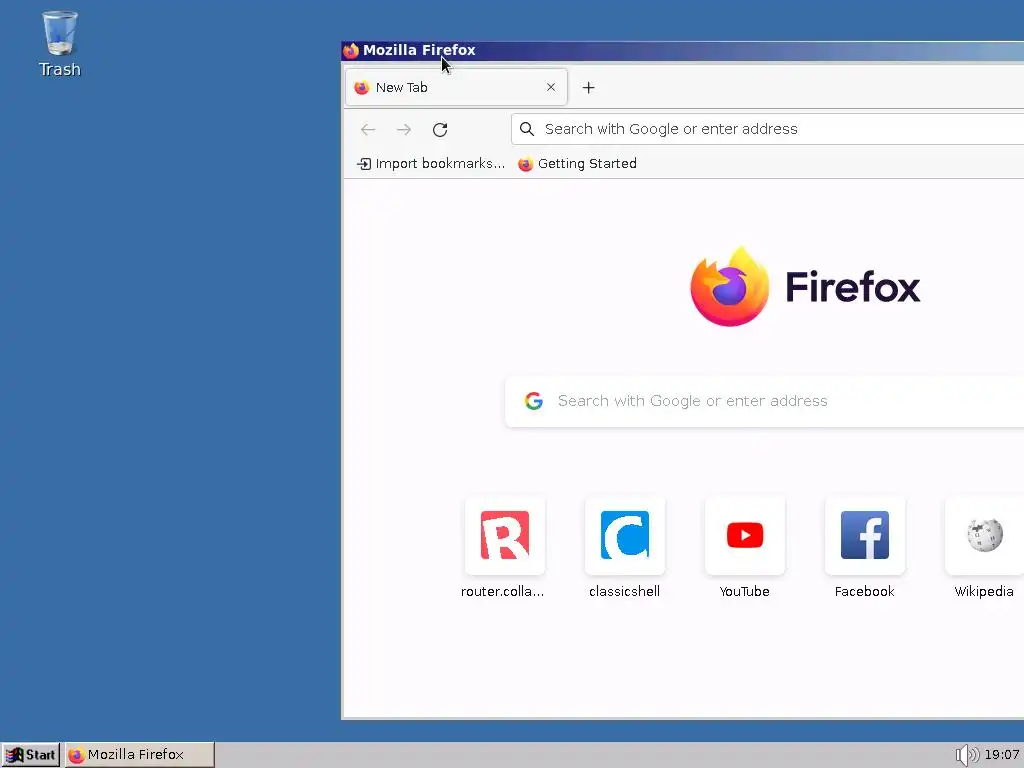Focus the top address bar field

[x=768, y=129]
